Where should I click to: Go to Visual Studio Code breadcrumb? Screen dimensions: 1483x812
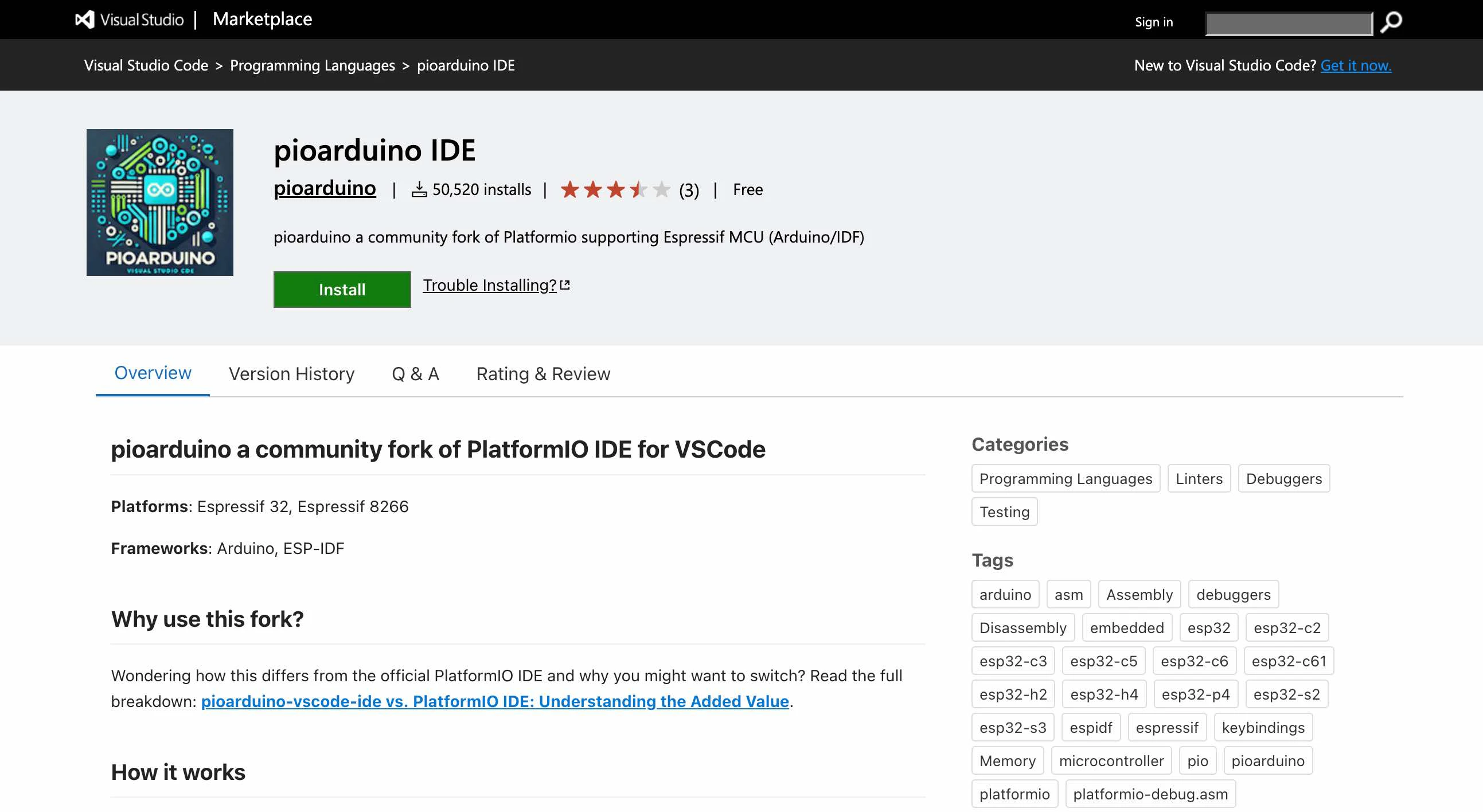tap(146, 65)
